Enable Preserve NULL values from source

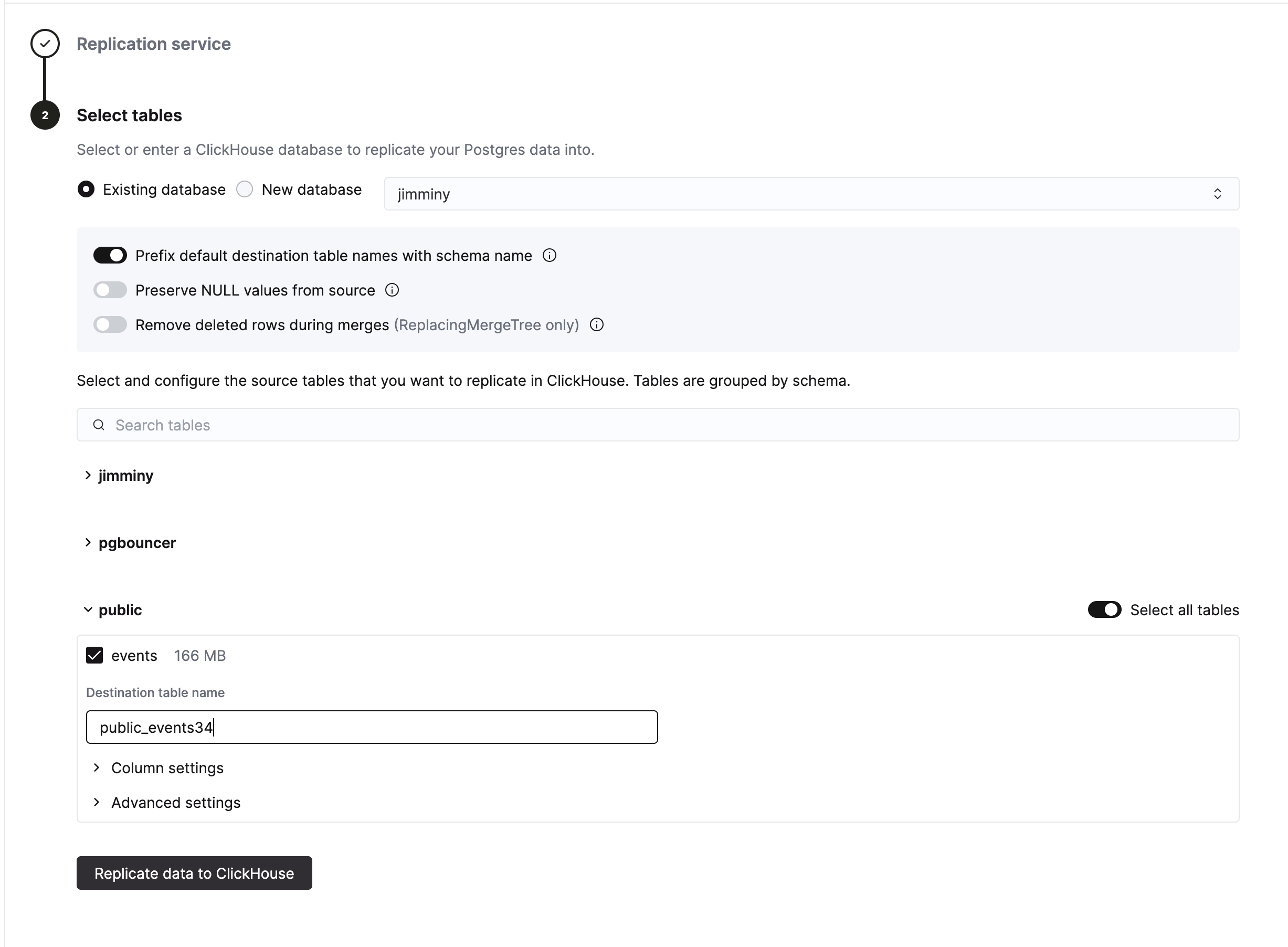point(110,290)
